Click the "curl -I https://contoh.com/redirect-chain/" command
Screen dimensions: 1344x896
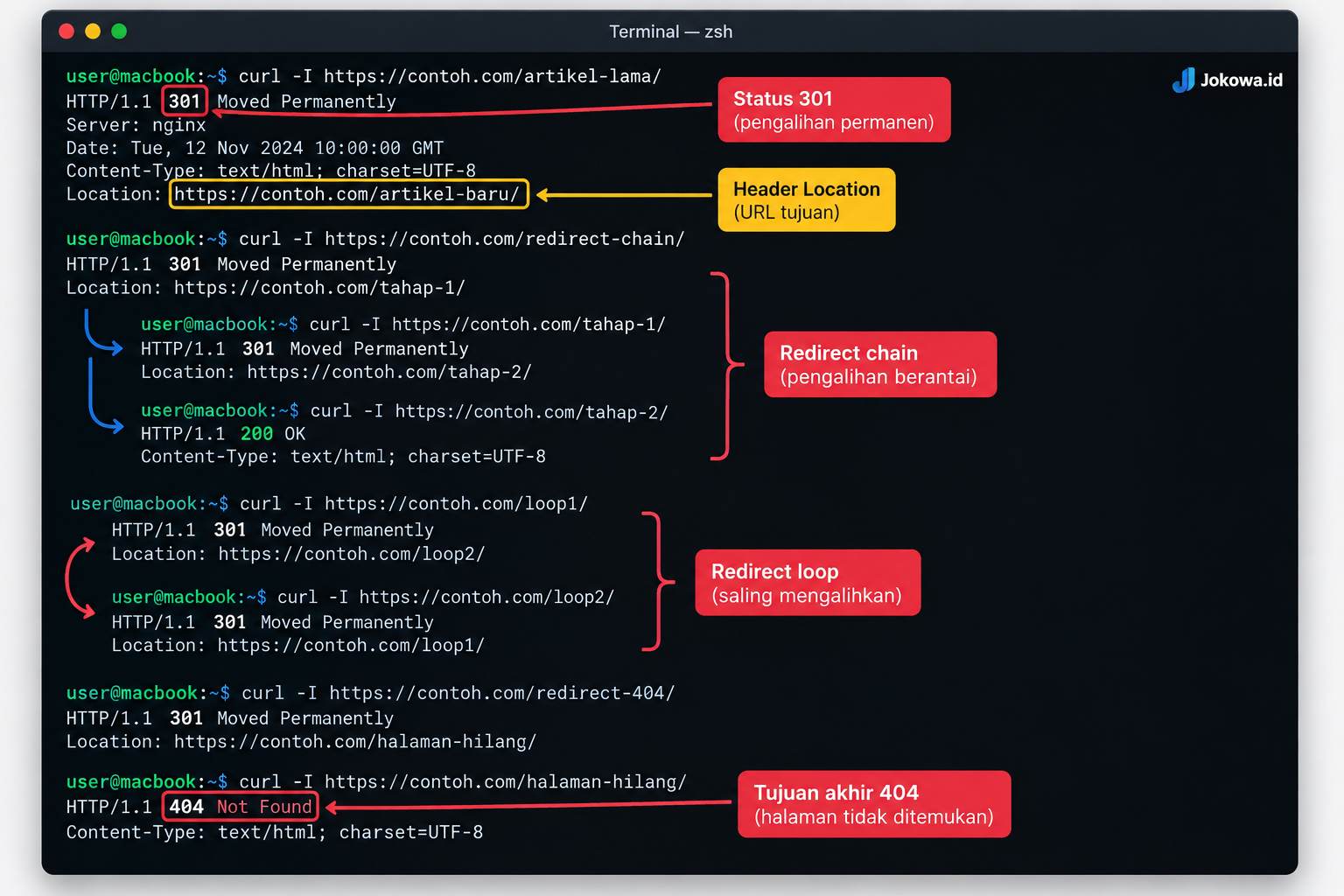click(462, 239)
